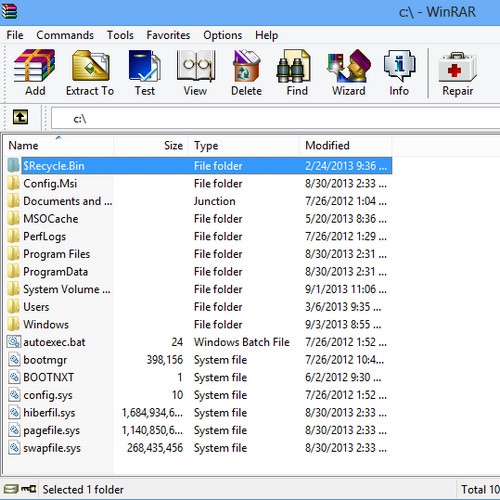The width and height of the screenshot is (500, 500).
Task: Open the Favorites menu
Action: point(168,35)
